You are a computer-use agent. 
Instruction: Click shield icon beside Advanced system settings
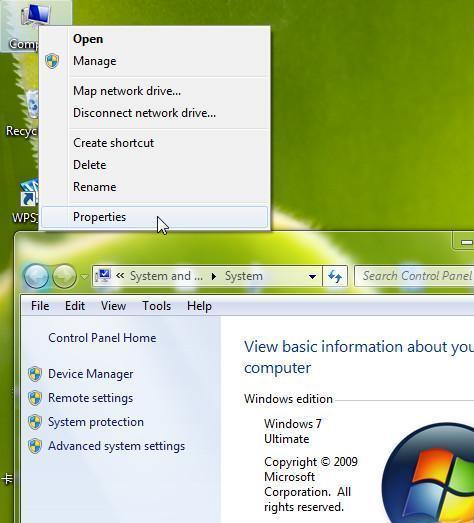pos(35,446)
